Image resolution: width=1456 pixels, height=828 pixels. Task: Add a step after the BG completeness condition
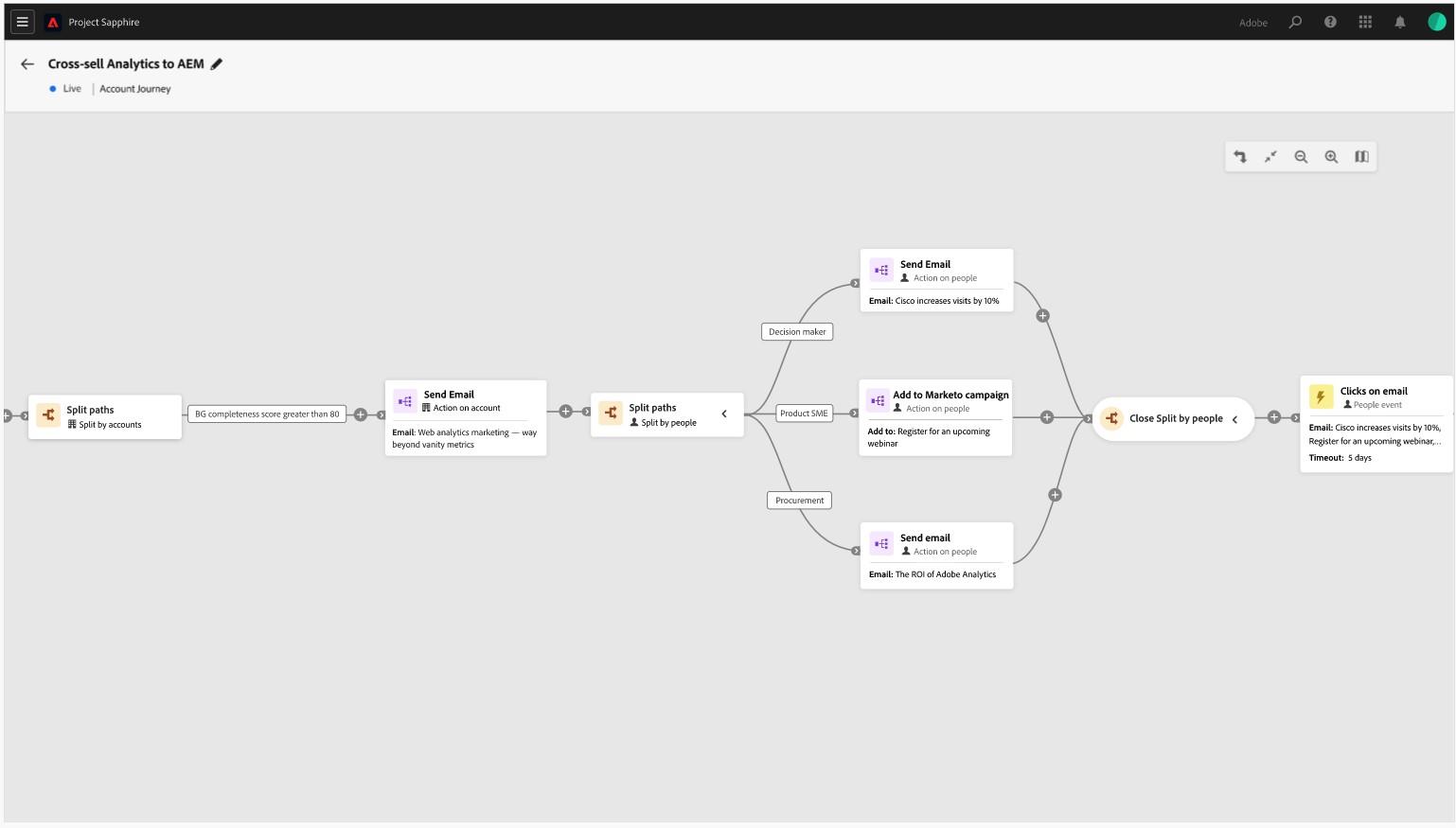(x=361, y=414)
